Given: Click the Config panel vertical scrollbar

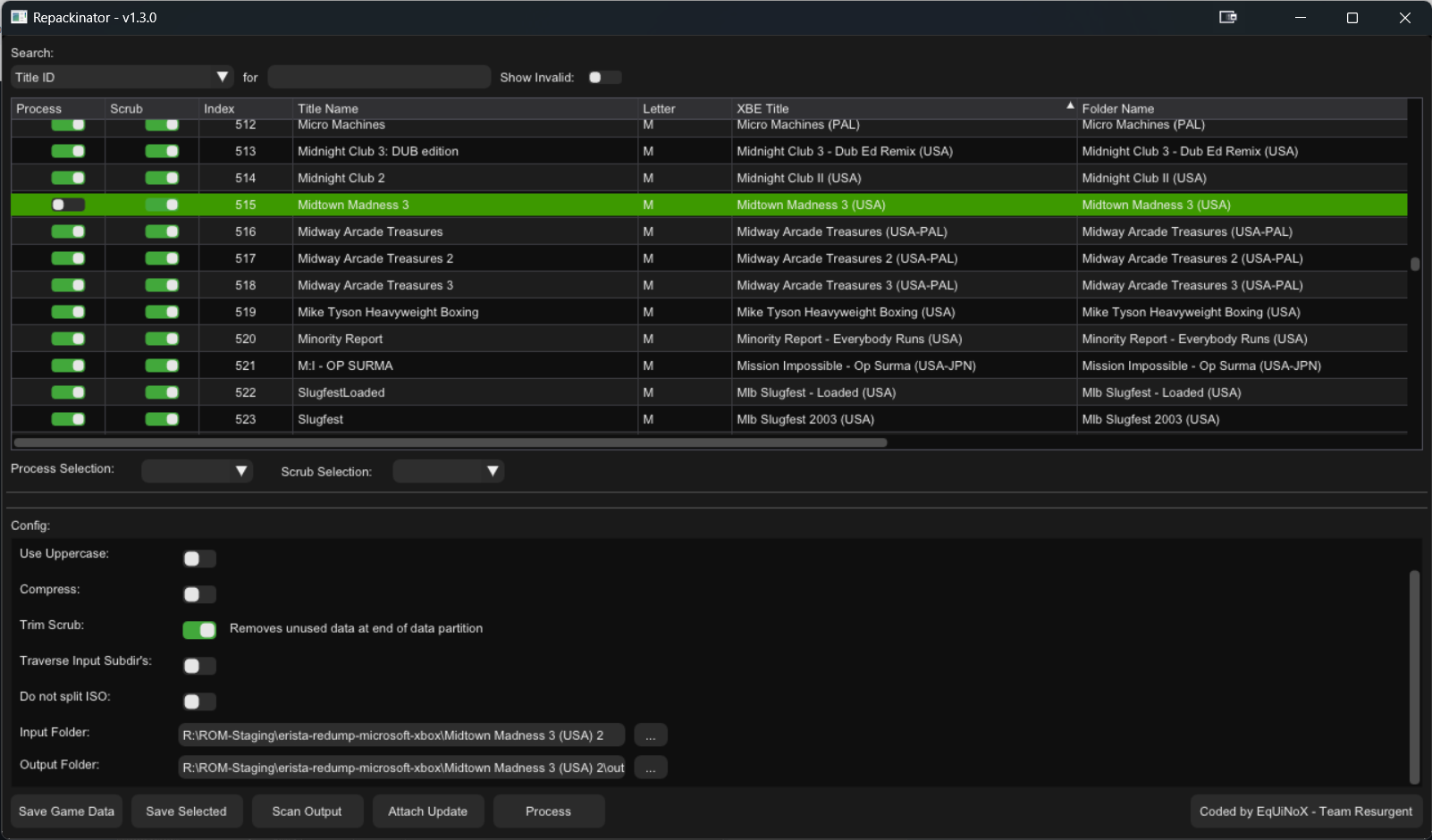Looking at the screenshot, I should pyautogui.click(x=1414, y=676).
